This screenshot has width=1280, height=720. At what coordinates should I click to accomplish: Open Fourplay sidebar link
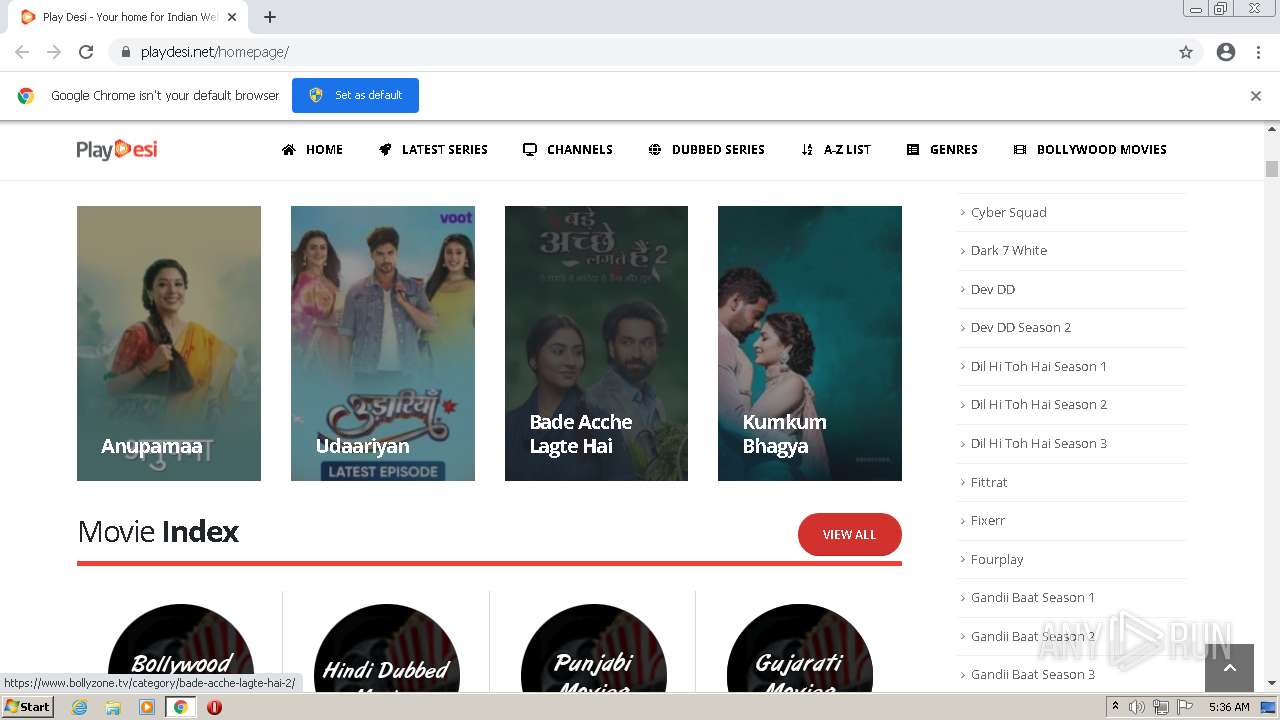click(x=997, y=559)
